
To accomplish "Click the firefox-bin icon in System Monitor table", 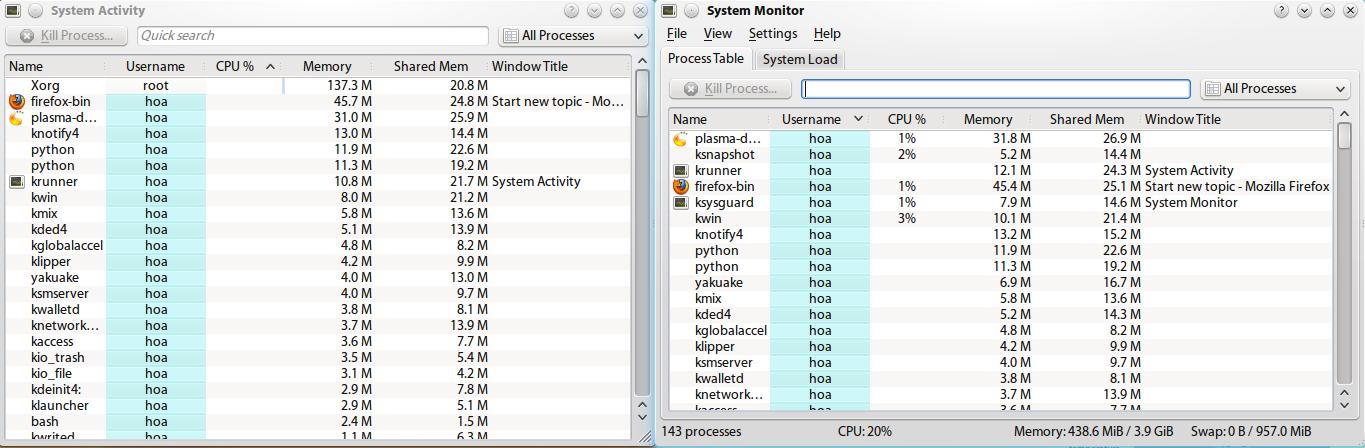I will coord(681,187).
